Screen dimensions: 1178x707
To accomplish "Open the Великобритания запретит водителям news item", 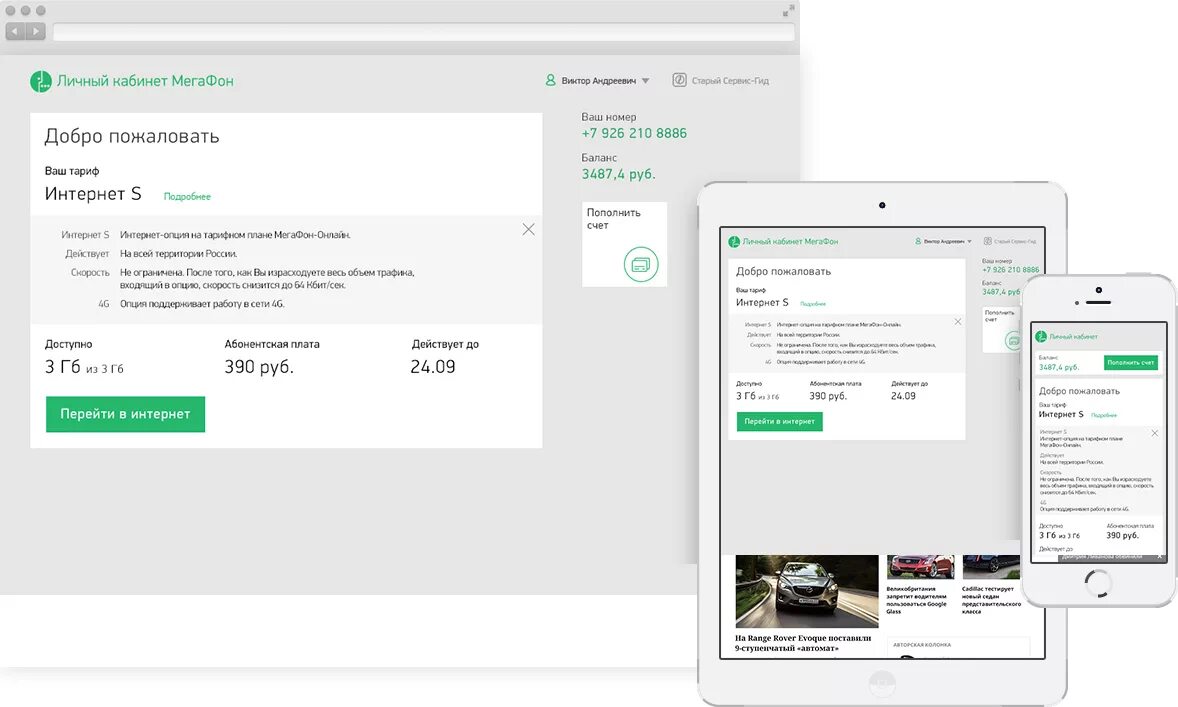I will 917,600.
